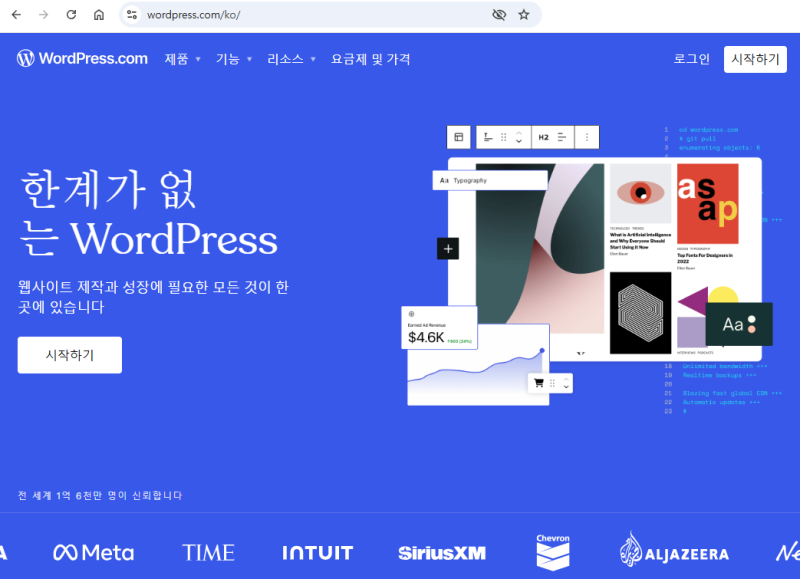The height and width of the screenshot is (579, 800).
Task: Click the 시작하기 button in header
Action: [755, 59]
